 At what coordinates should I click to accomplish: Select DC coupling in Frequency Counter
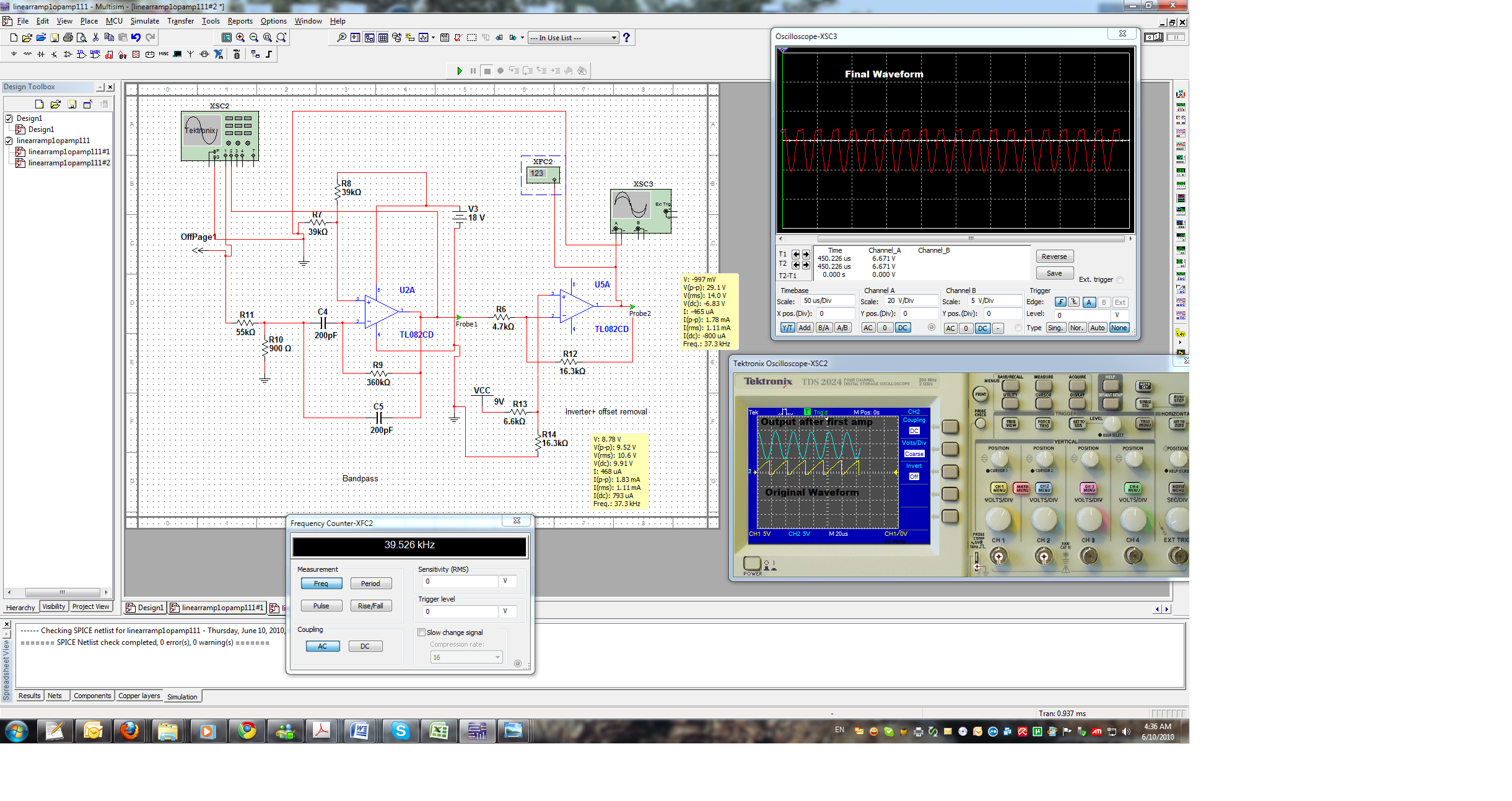tap(365, 646)
